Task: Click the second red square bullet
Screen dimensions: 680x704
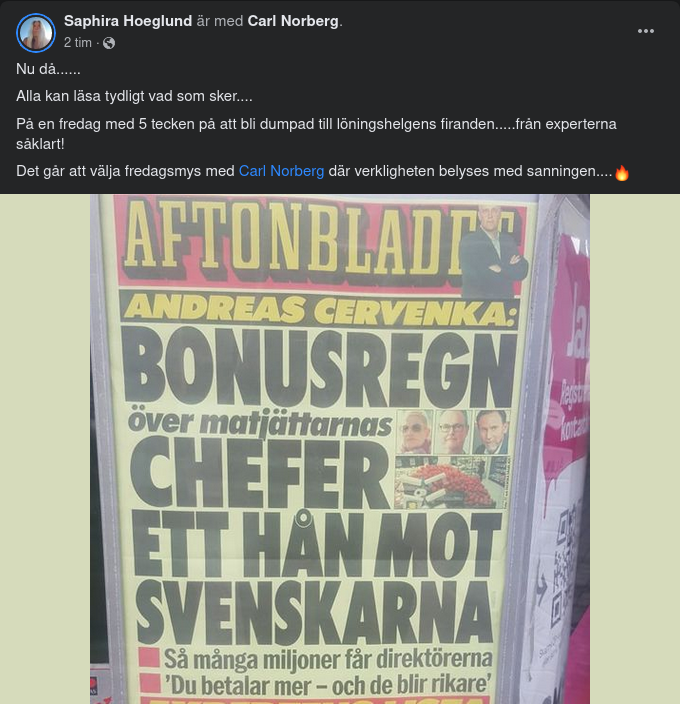Action: pyautogui.click(x=150, y=684)
